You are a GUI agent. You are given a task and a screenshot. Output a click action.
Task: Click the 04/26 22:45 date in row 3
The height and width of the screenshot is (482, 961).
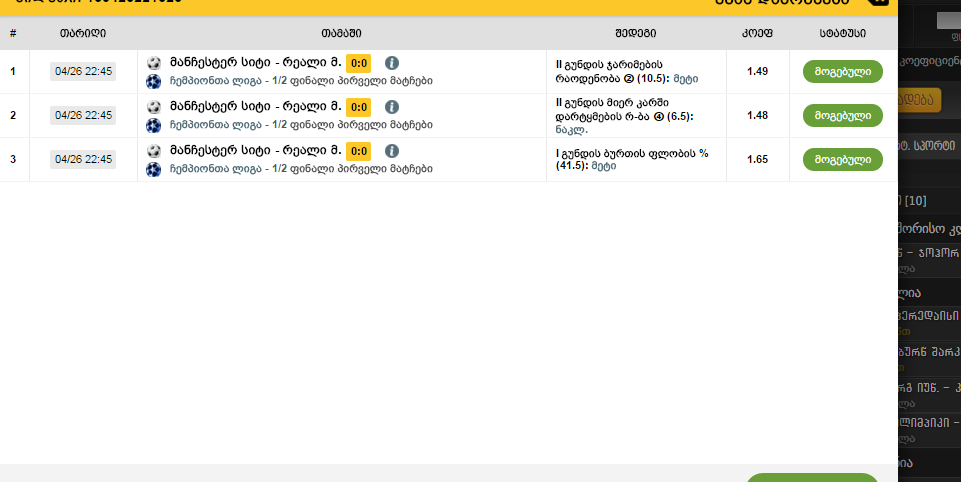[x=83, y=159]
